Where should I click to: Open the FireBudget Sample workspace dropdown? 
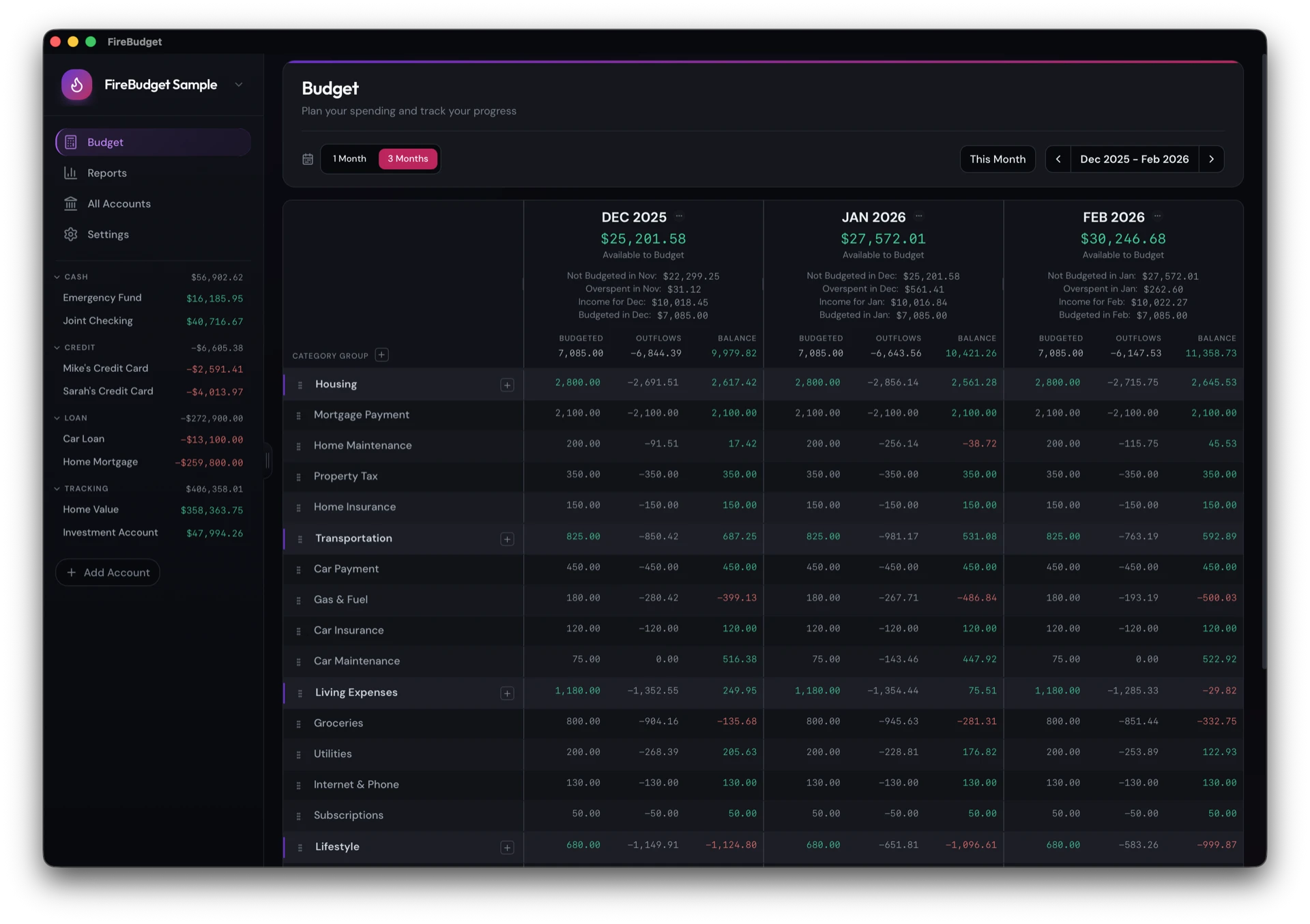[239, 84]
